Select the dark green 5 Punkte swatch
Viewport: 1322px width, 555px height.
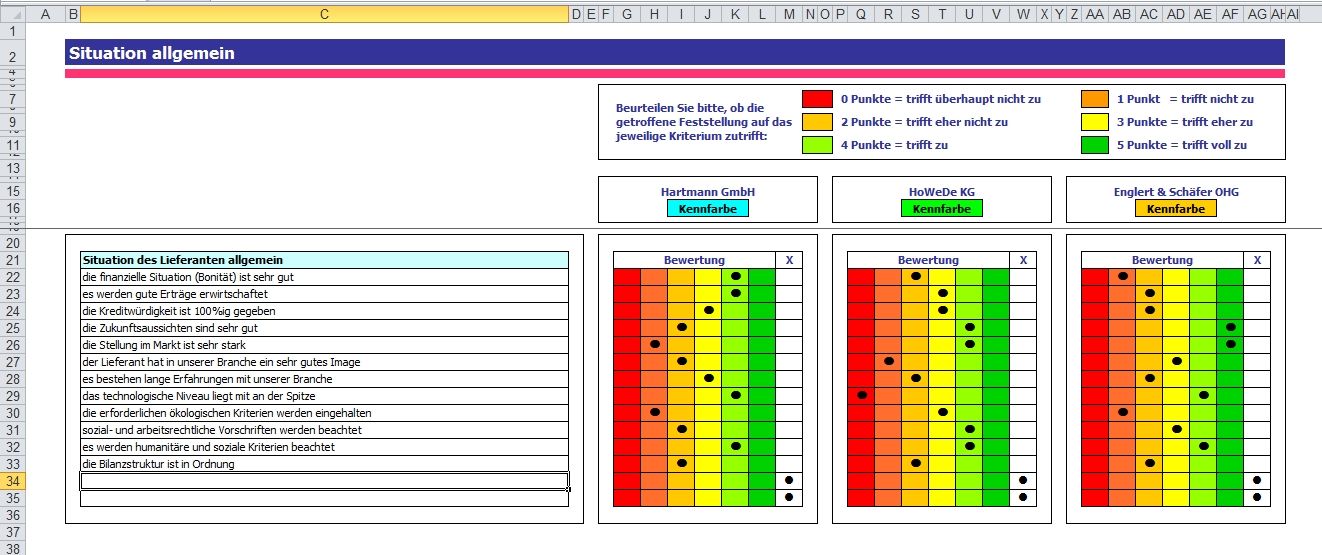click(x=1095, y=144)
